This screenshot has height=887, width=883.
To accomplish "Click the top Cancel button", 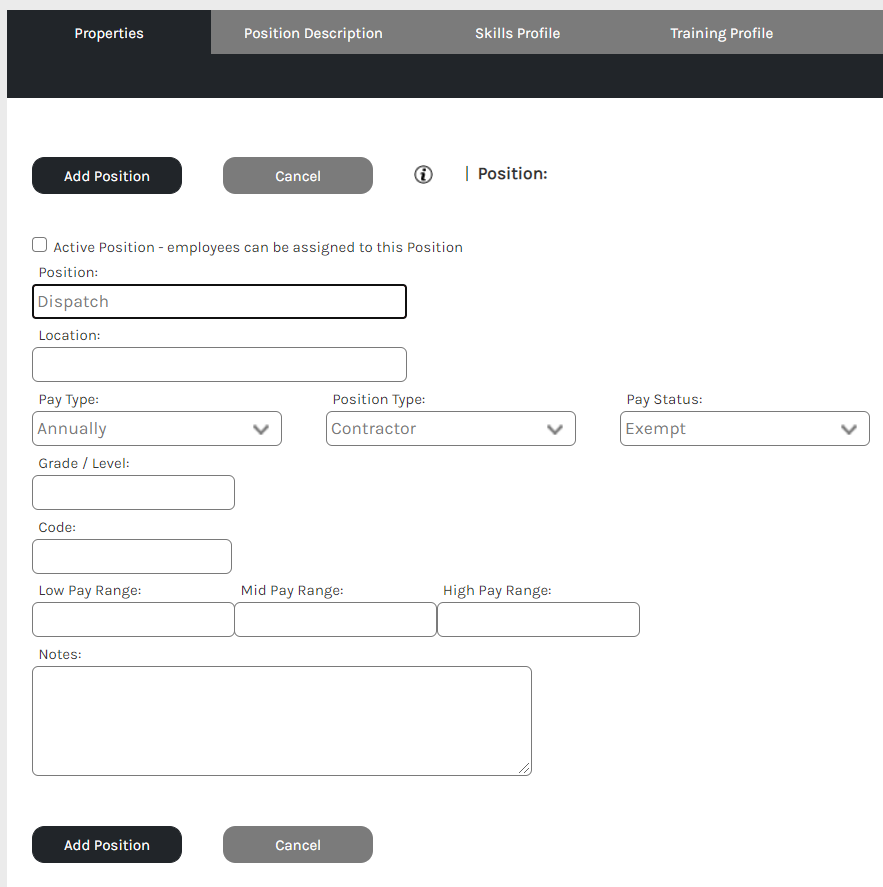I will (x=298, y=176).
